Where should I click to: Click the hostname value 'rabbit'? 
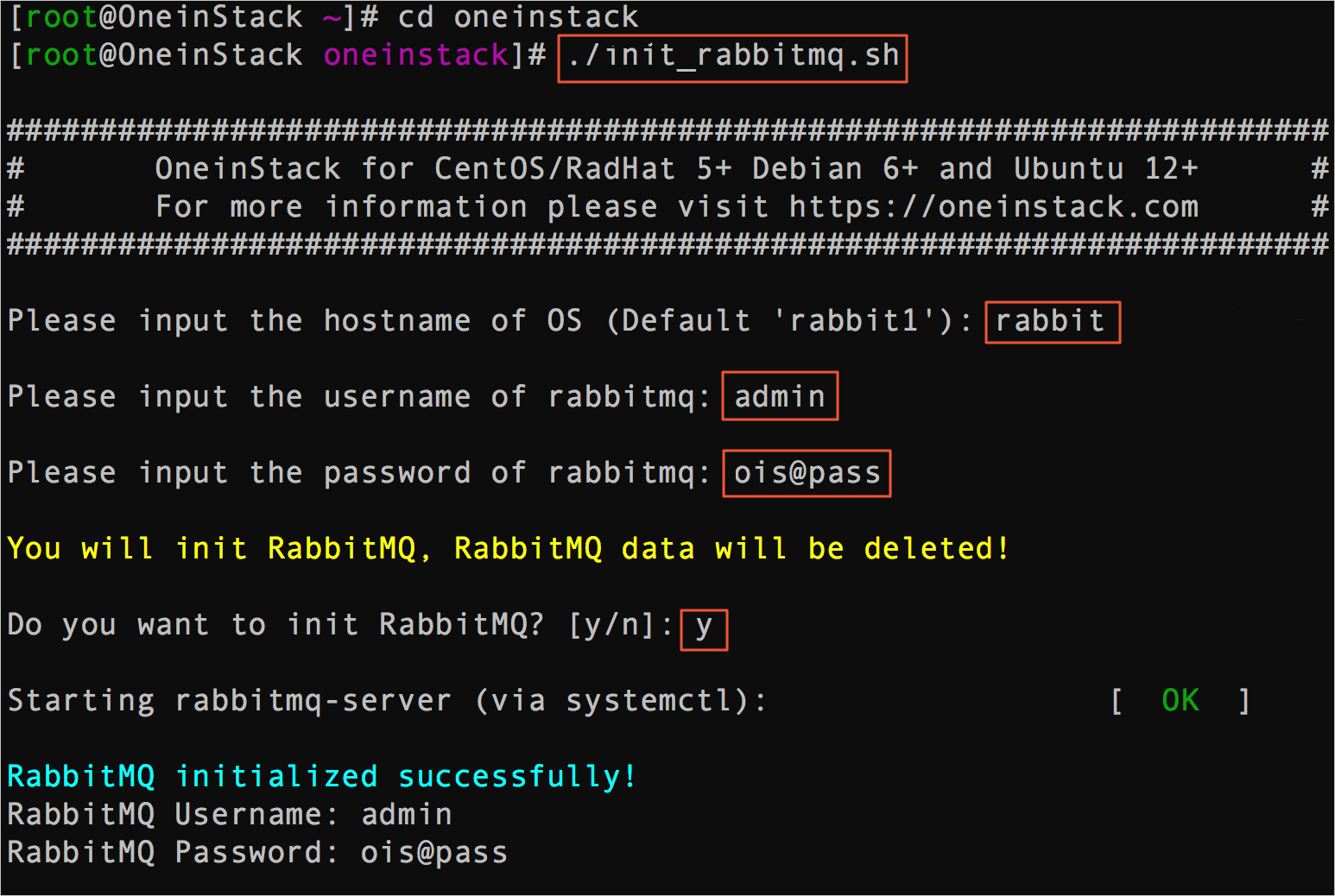(1050, 321)
